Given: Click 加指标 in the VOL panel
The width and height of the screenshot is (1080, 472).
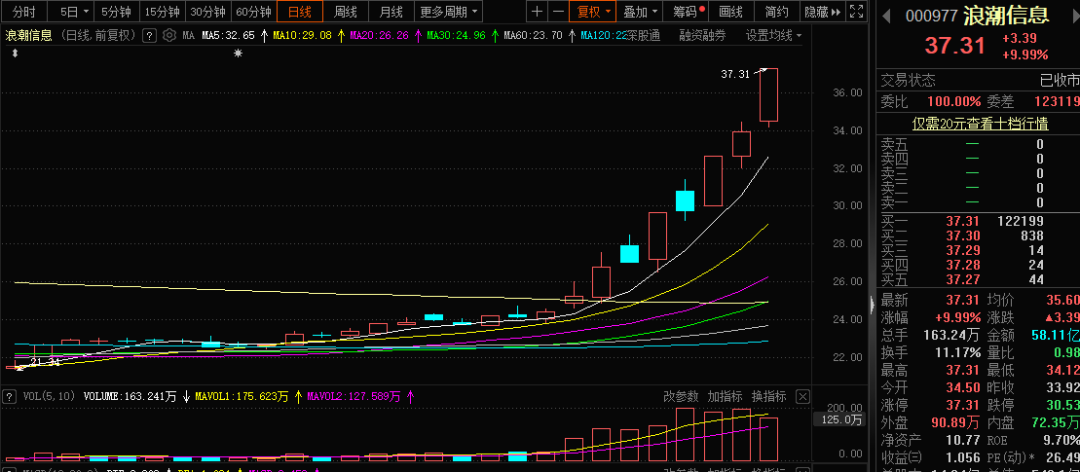Looking at the screenshot, I should coord(725,396).
